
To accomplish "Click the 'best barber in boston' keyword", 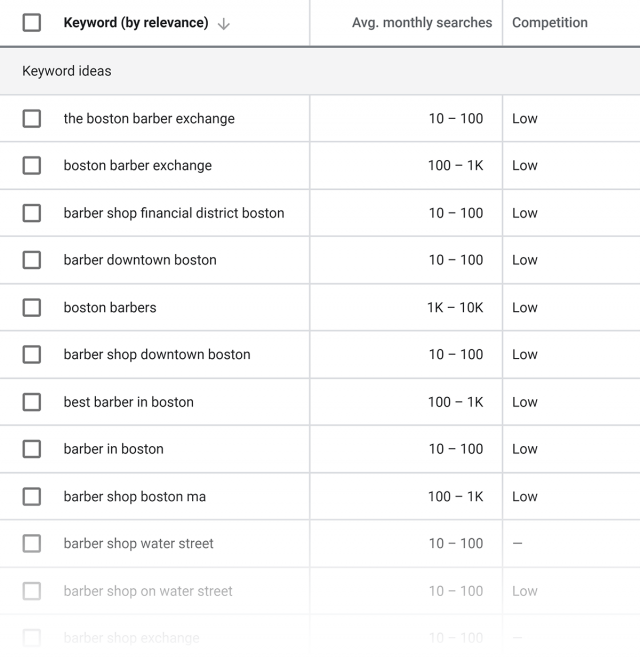I will [128, 402].
